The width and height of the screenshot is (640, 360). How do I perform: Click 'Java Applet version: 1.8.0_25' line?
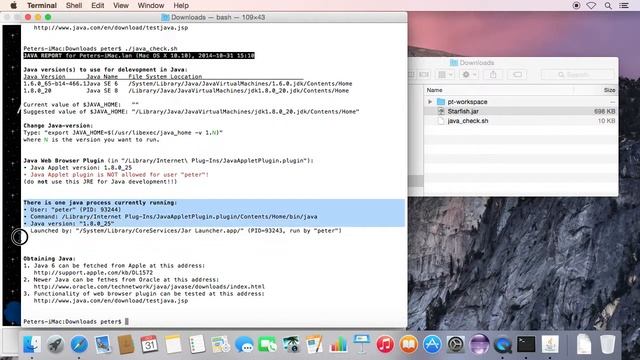coord(78,168)
